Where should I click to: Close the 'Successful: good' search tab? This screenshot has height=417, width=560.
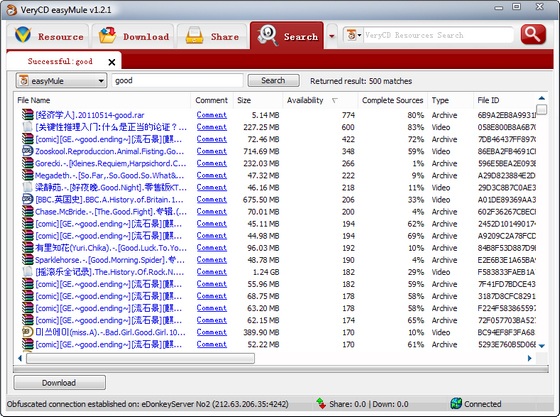click(x=112, y=62)
